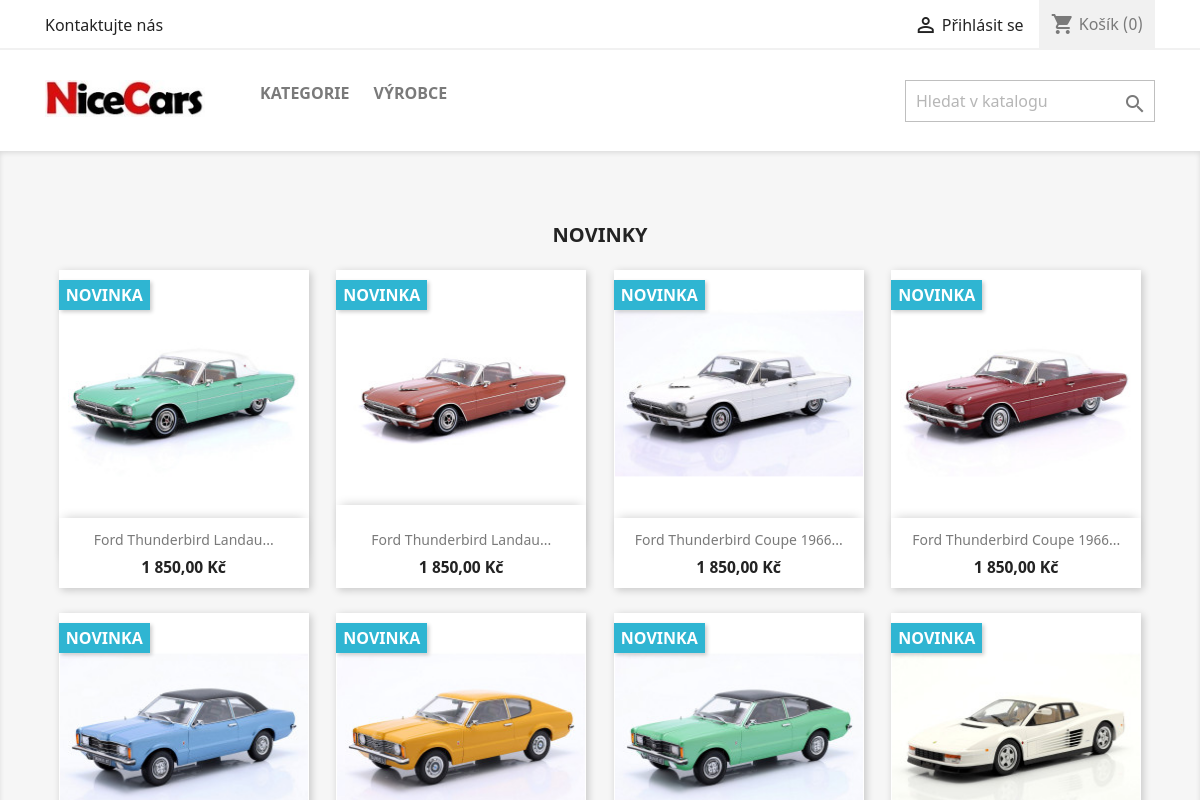
Task: Open the KATEGORIE menu
Action: (305, 93)
